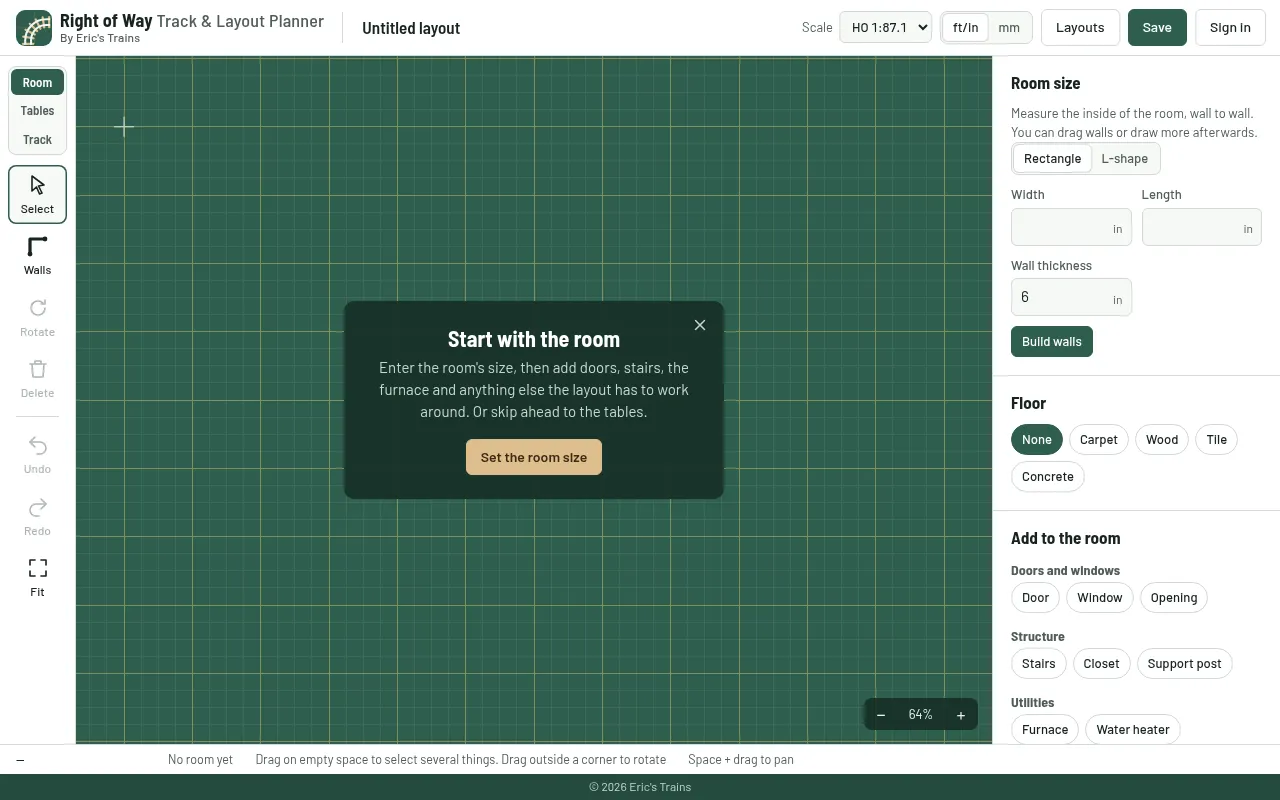Add a Closet to the room
Viewport: 1280px width, 800px height.
pos(1102,664)
